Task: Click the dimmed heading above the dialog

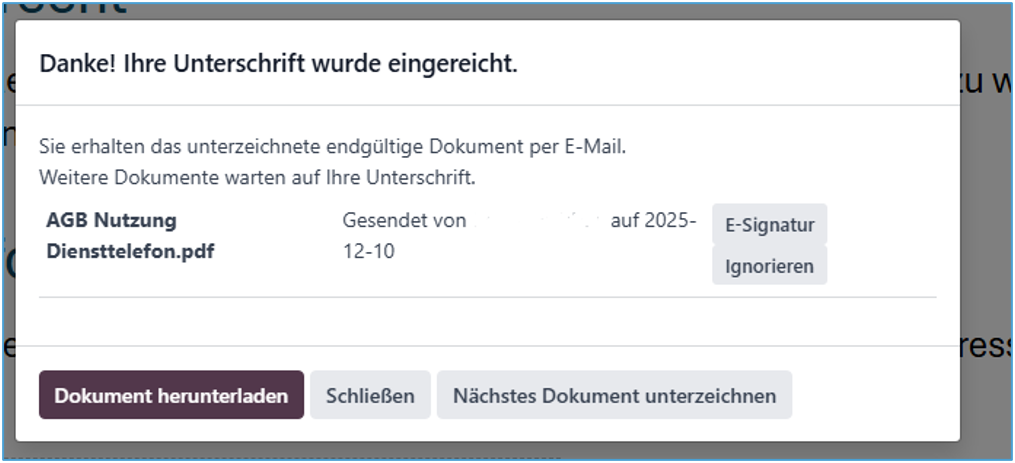Action: (80, 10)
